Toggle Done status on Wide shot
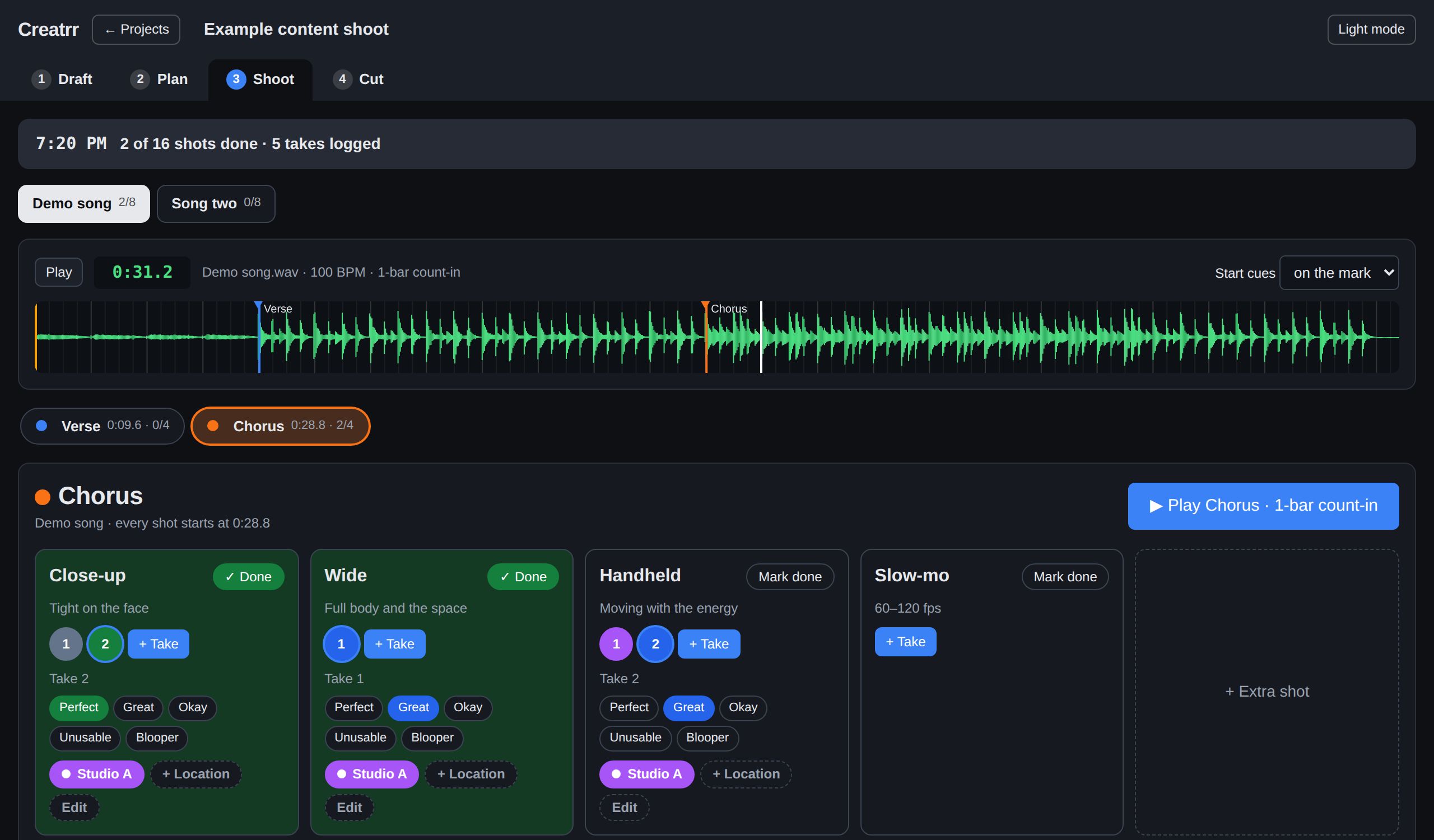 523,577
